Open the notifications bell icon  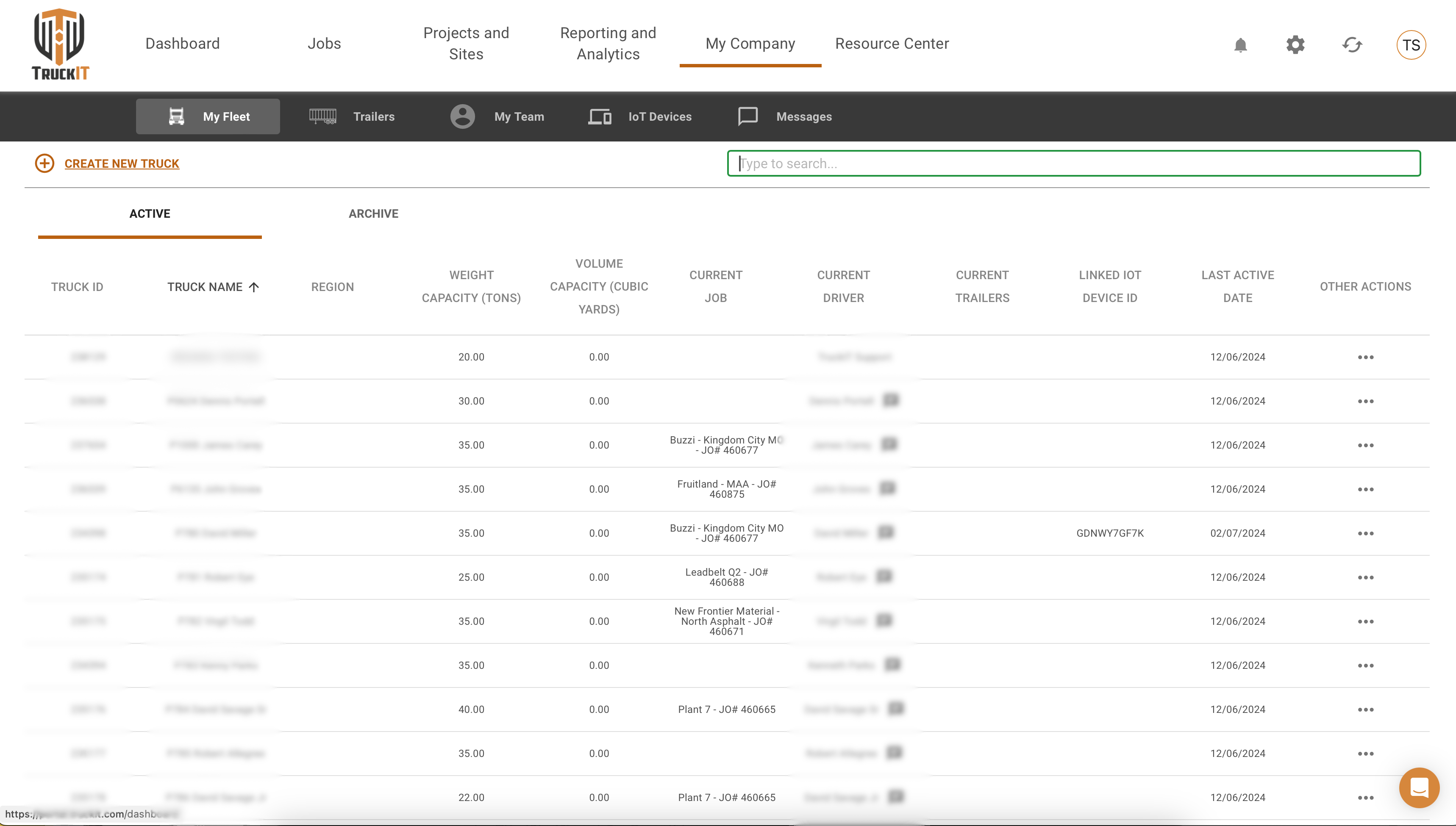[1240, 45]
